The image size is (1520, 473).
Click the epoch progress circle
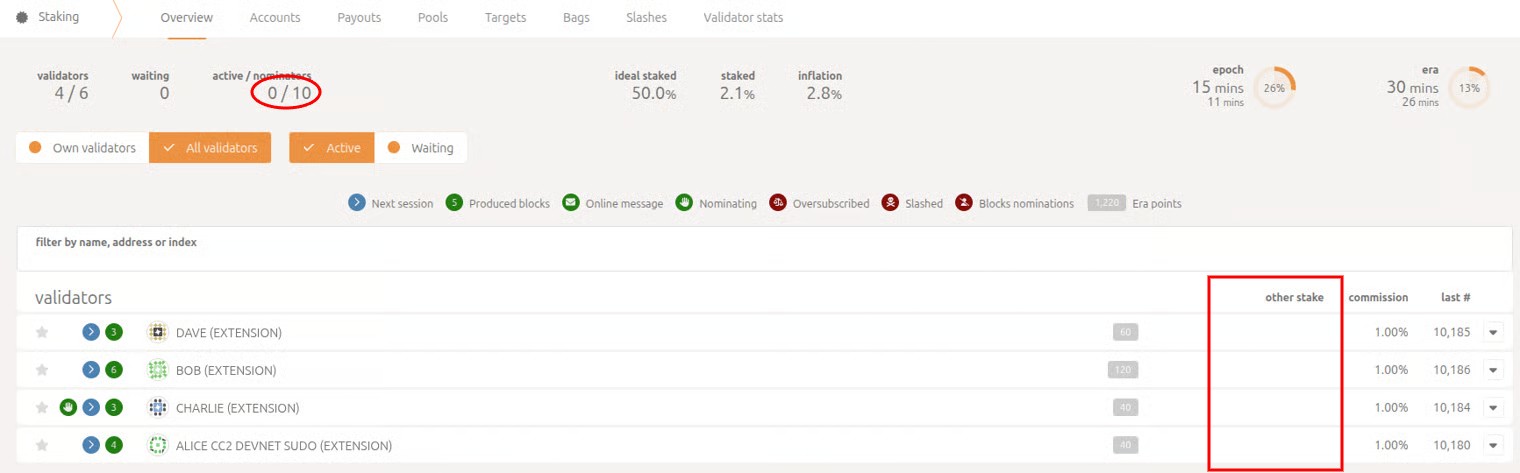click(x=1274, y=87)
